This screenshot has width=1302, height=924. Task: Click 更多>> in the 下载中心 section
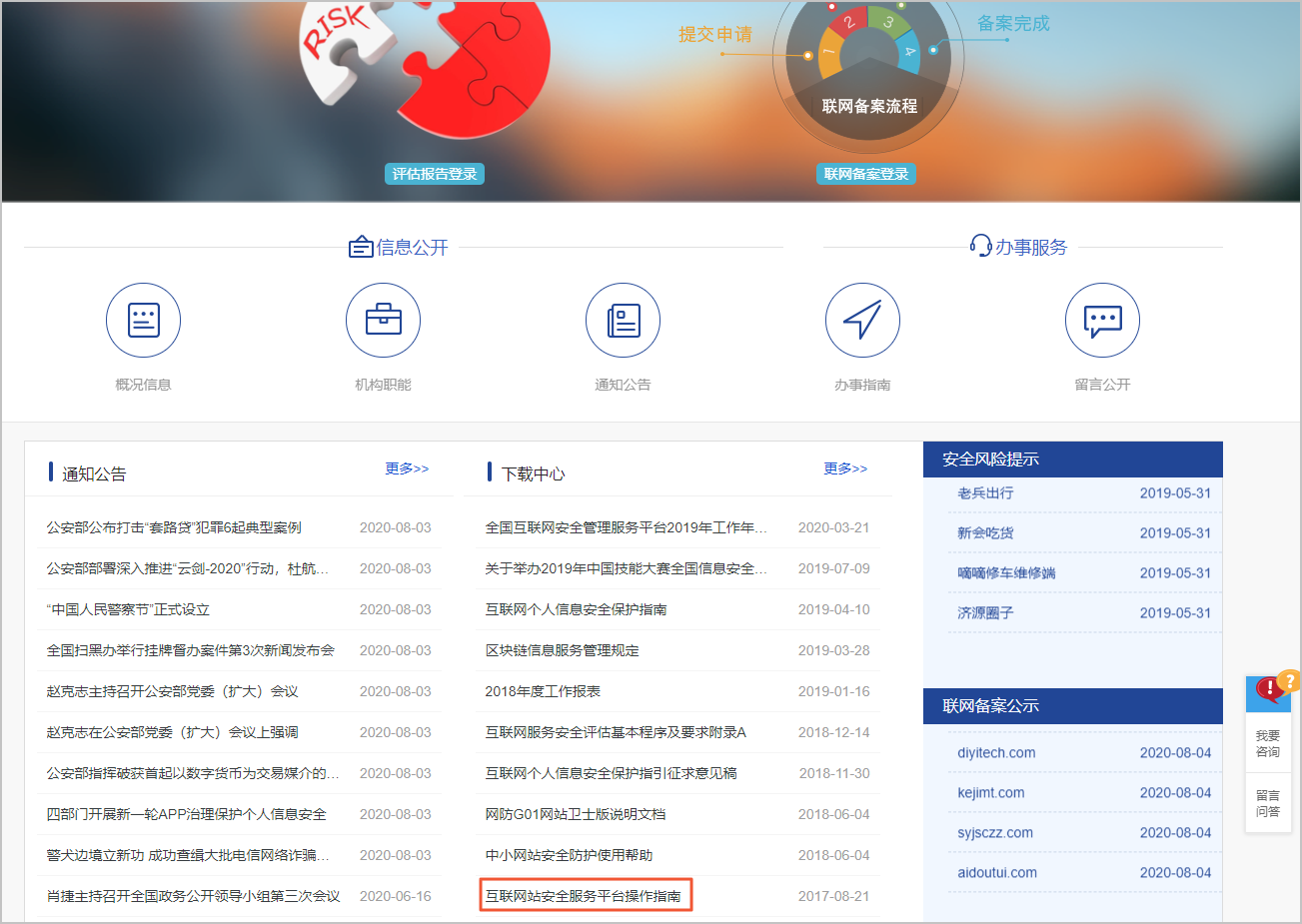845,467
